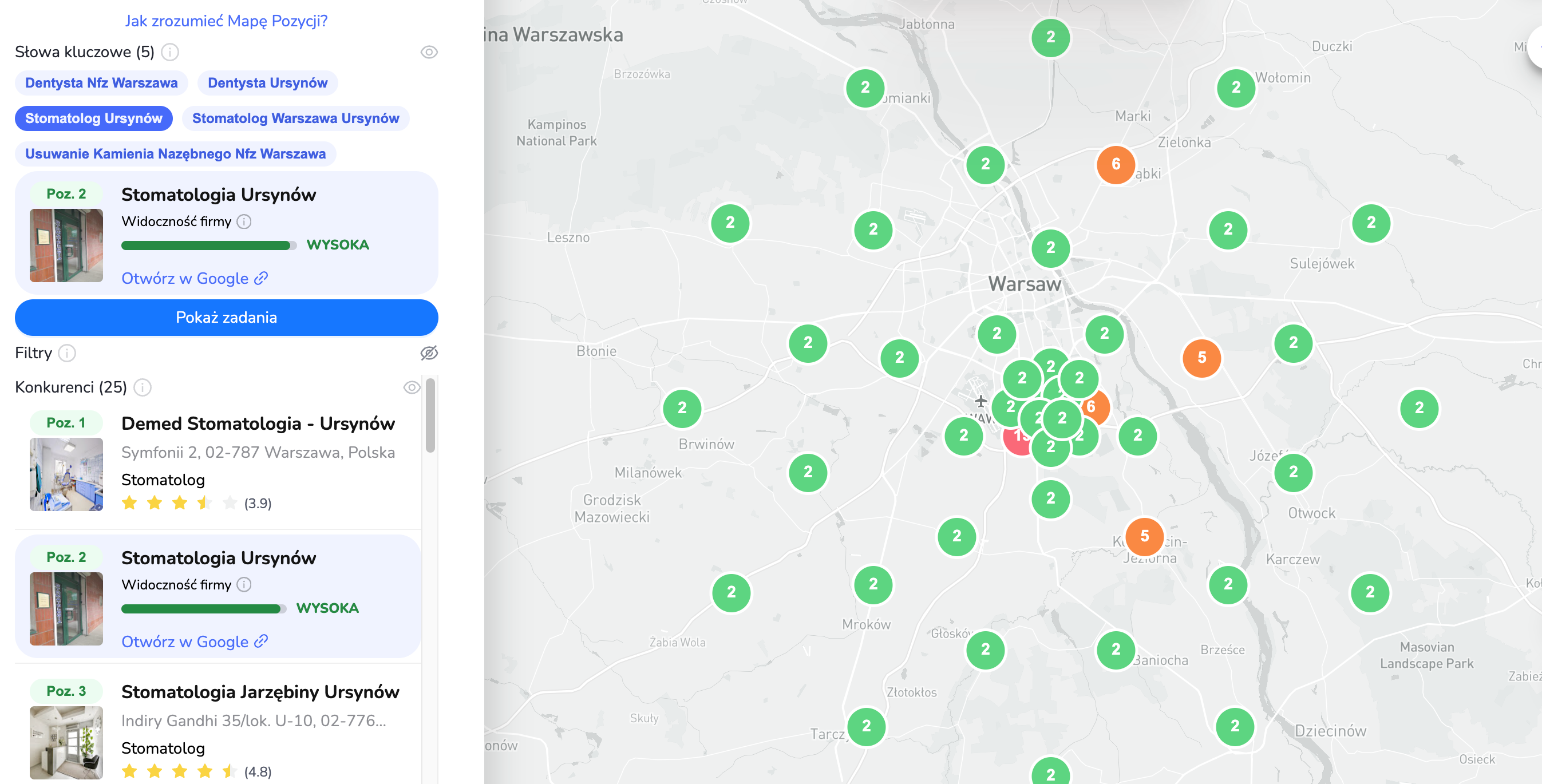
Task: Click Otwórz w Google in the competitors list
Action: coord(195,642)
